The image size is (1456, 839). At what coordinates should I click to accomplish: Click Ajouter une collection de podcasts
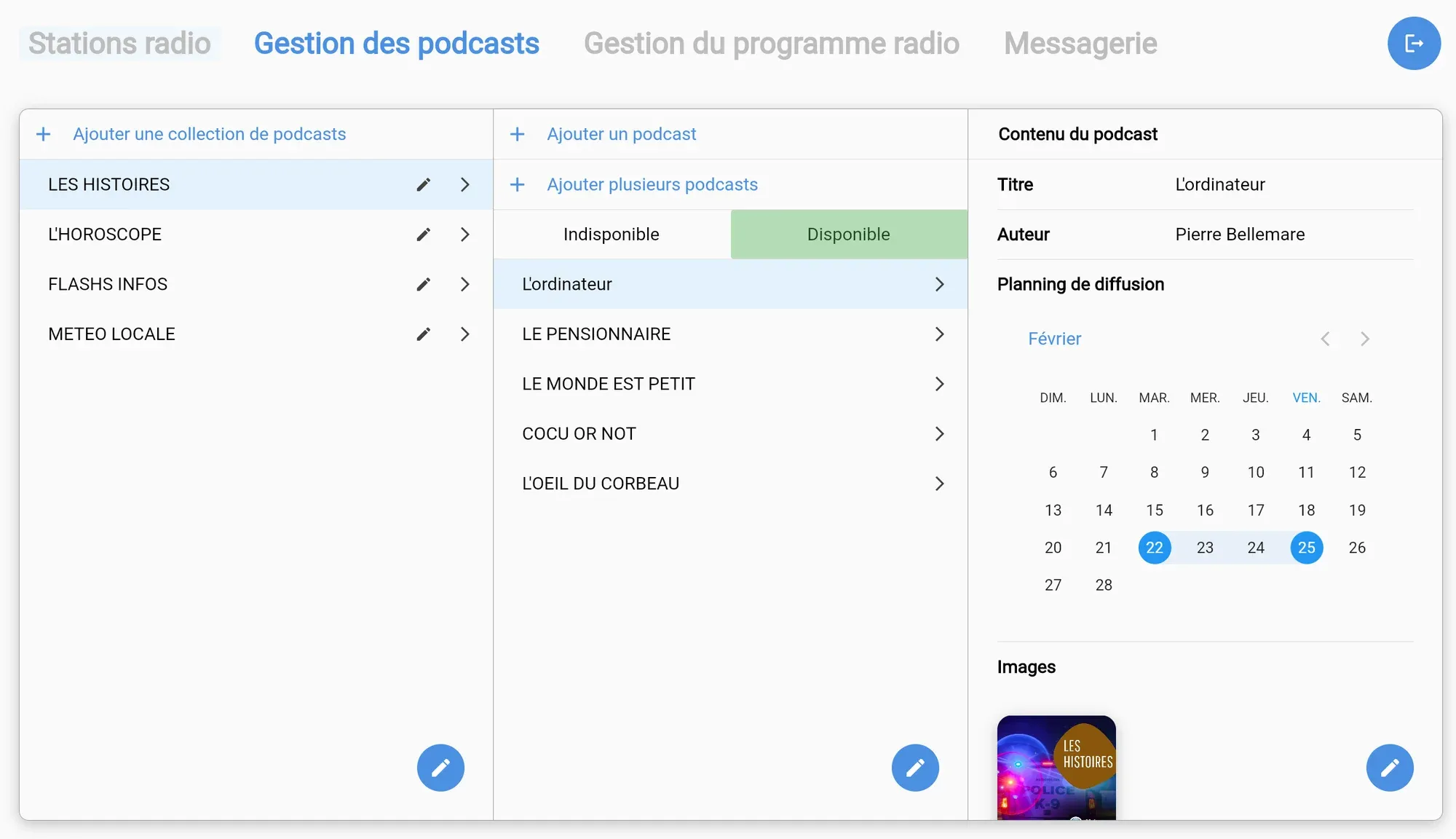pyautogui.click(x=210, y=135)
